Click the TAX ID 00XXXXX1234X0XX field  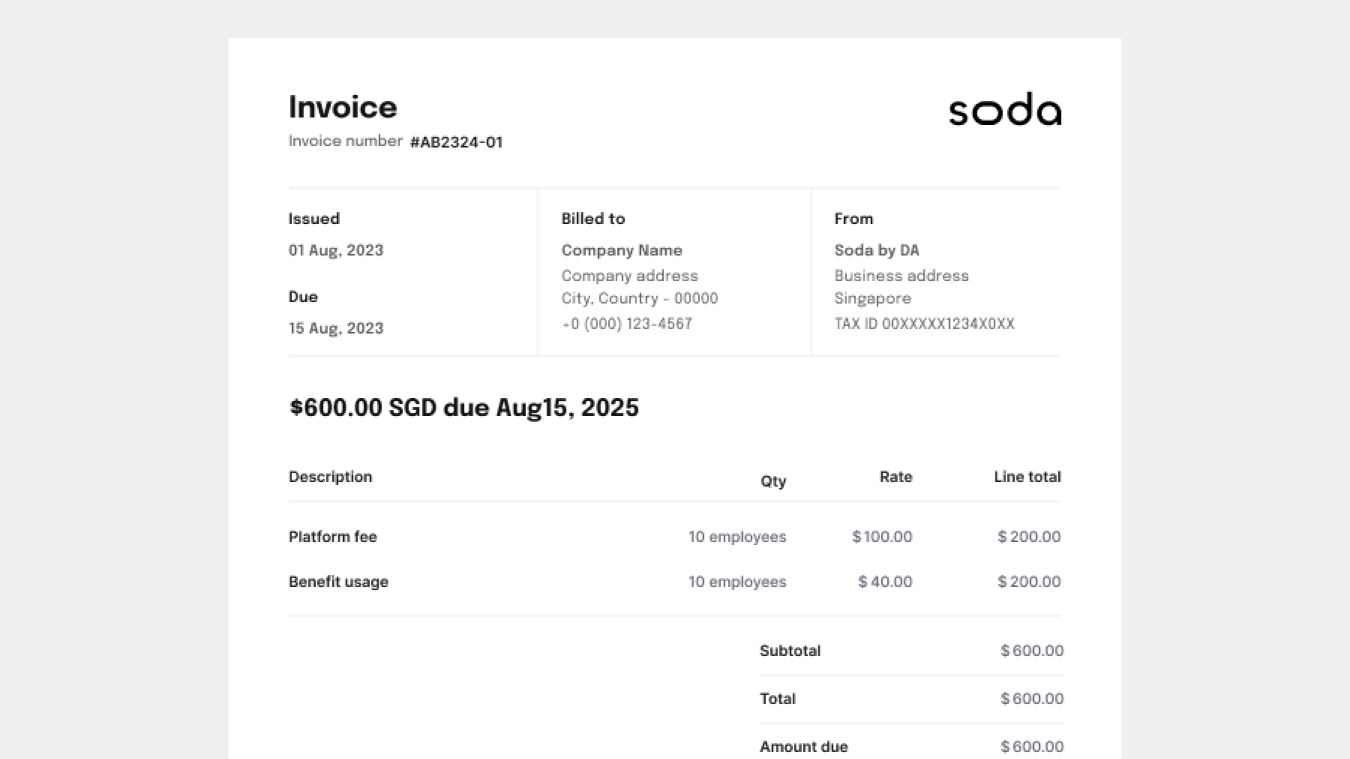point(924,323)
